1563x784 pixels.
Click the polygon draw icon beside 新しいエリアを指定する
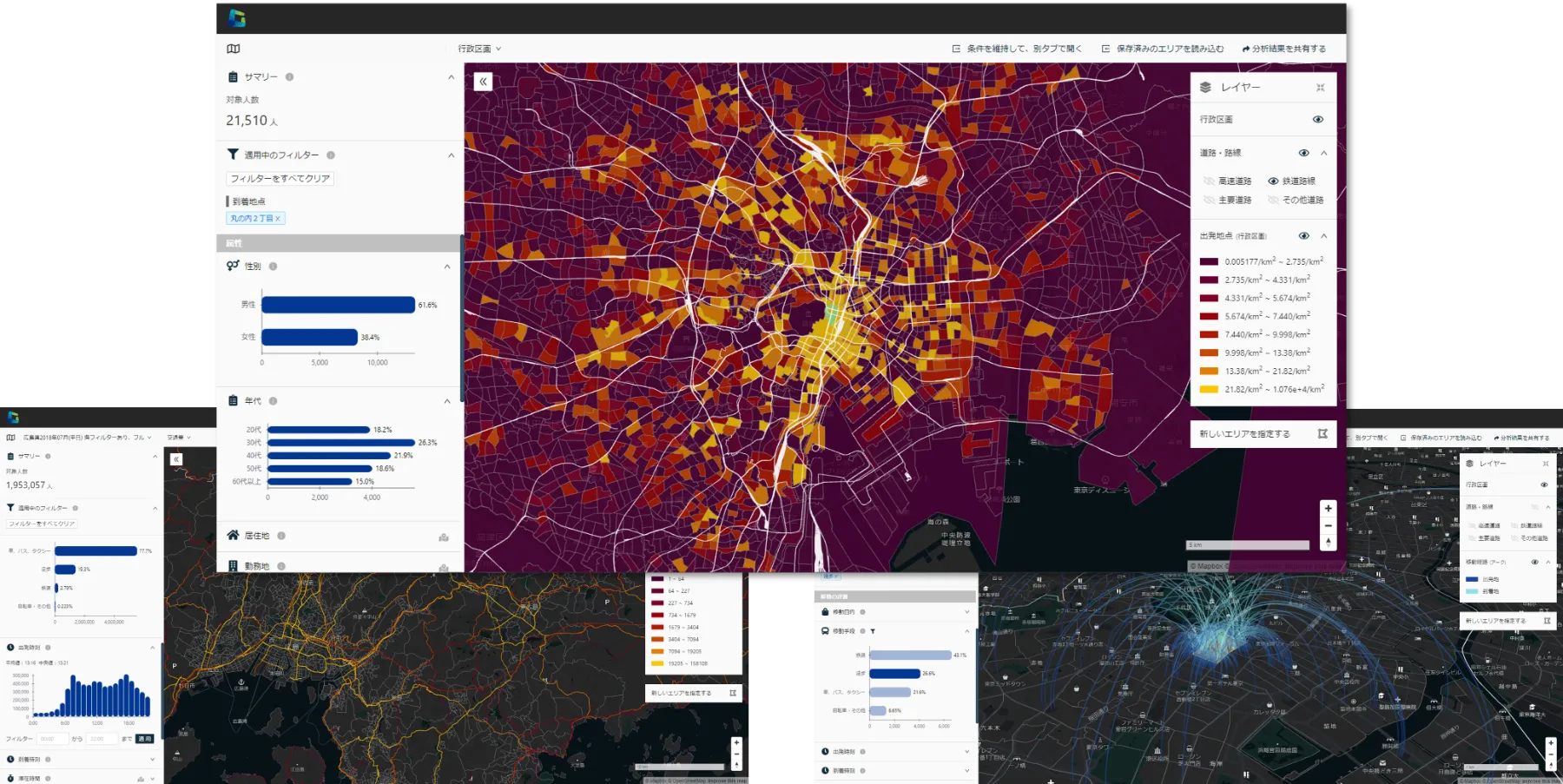coord(1321,433)
